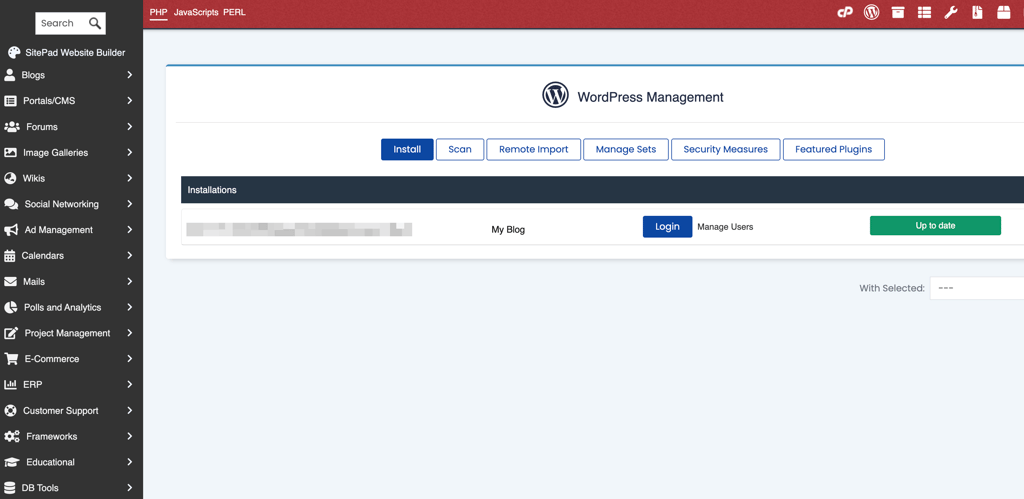Click the Calendars icon in sidebar

click(9, 255)
